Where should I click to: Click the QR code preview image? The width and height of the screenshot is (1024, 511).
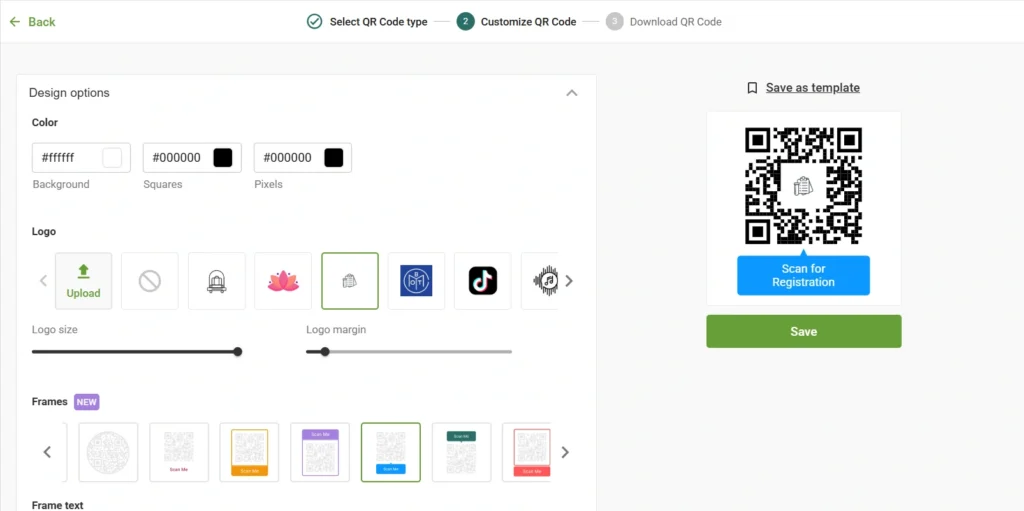coord(803,186)
